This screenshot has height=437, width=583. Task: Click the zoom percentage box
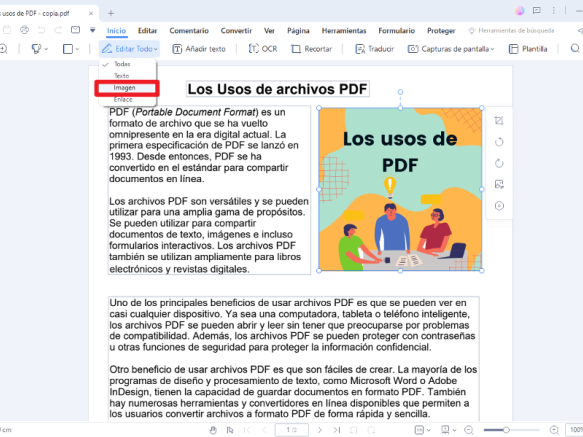574,430
